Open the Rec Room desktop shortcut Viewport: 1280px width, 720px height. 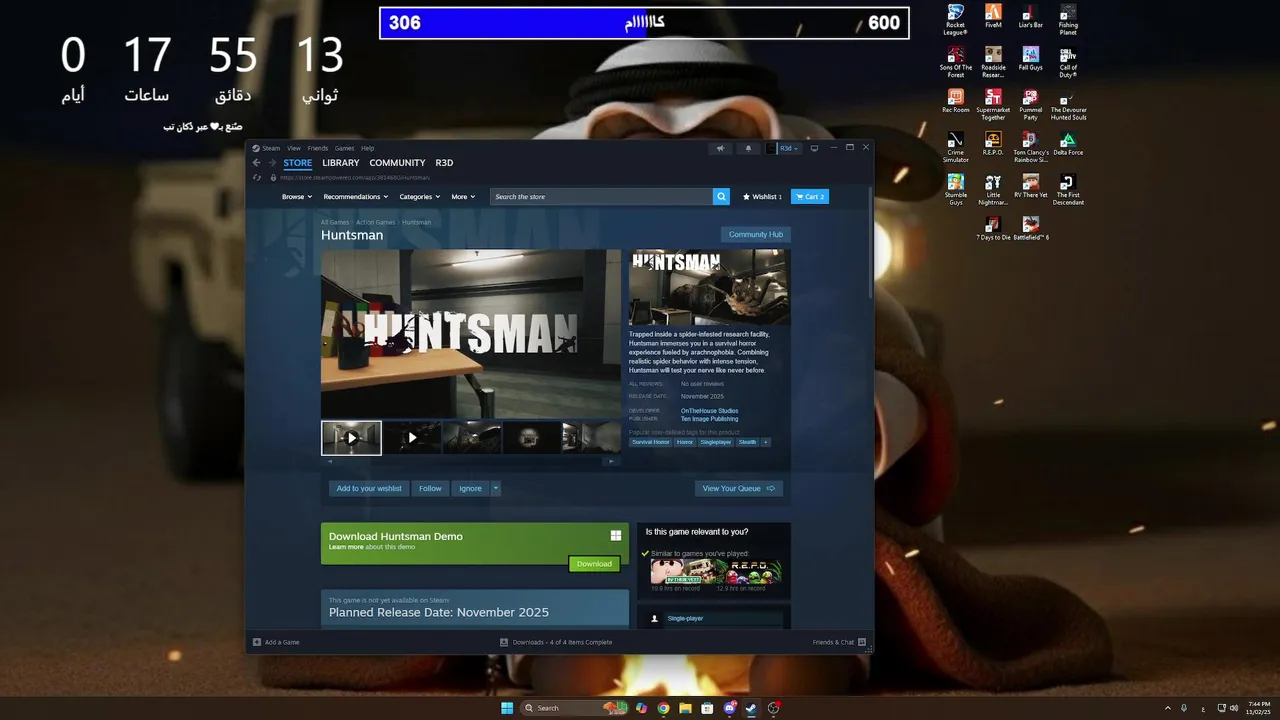click(x=956, y=101)
